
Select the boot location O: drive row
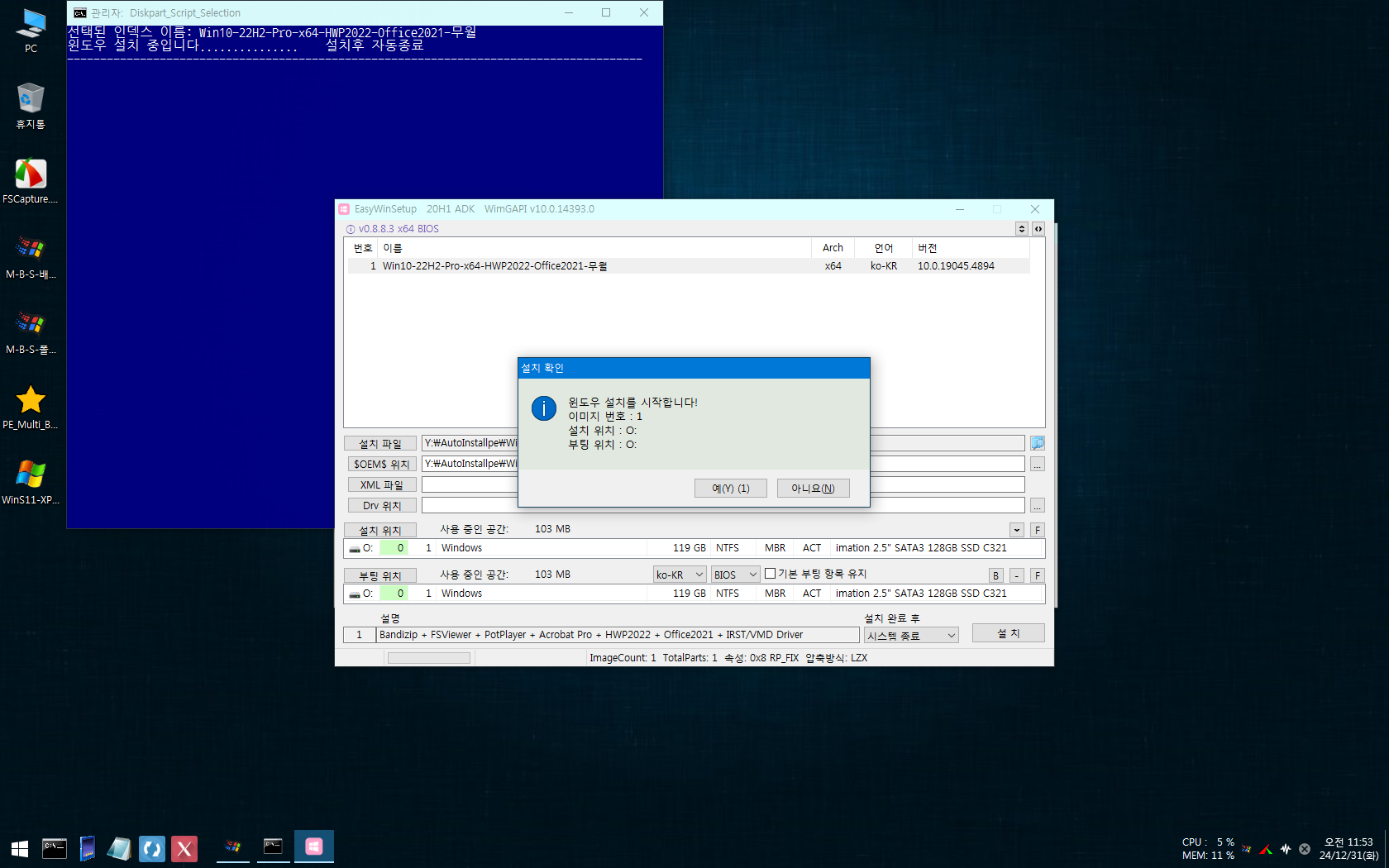pyautogui.click(x=694, y=594)
